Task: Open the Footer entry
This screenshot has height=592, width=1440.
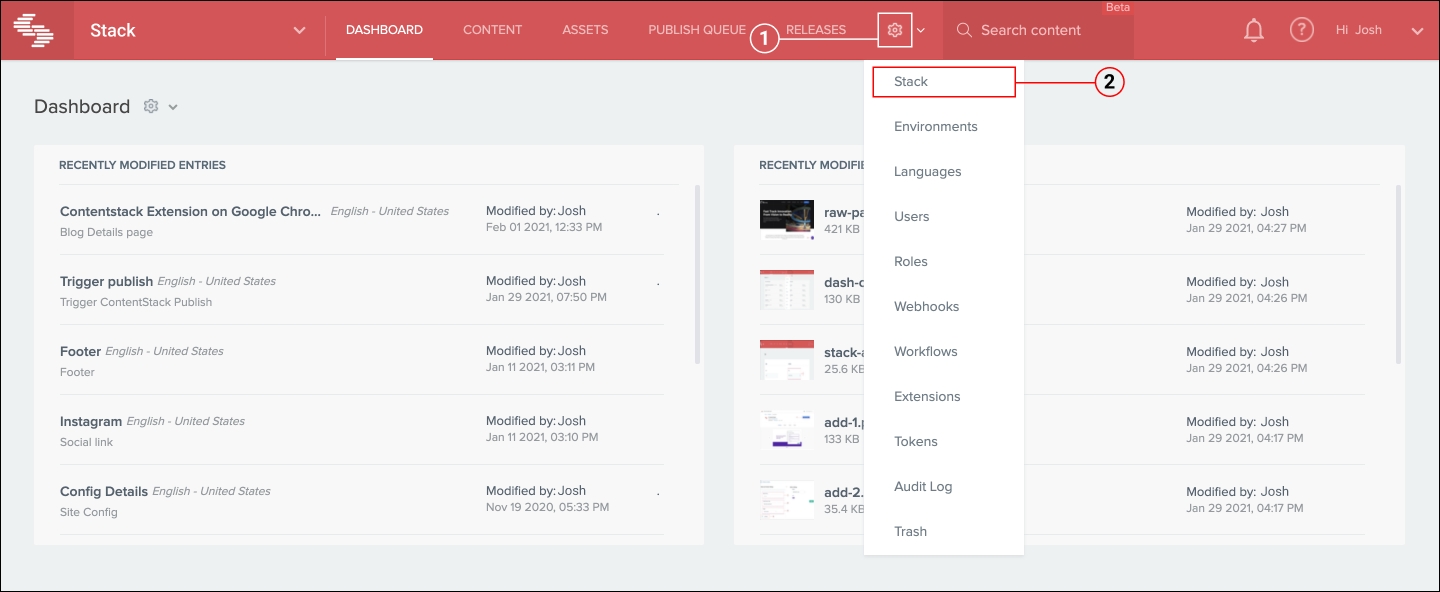Action: tap(80, 351)
